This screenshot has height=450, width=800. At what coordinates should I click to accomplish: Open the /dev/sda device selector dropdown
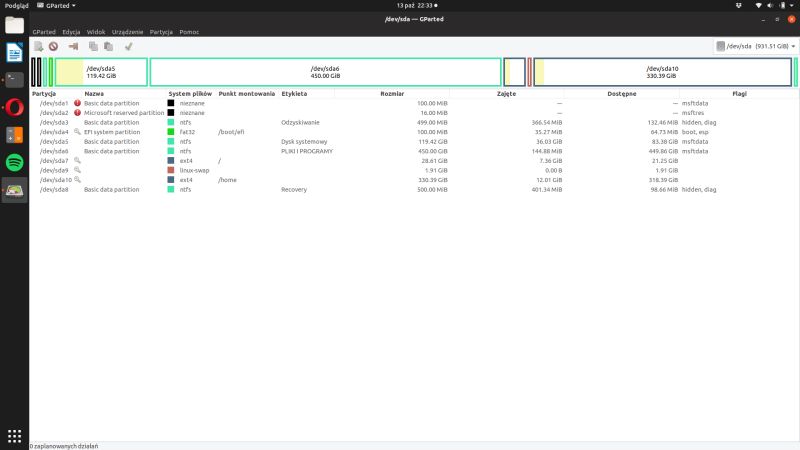[756, 46]
